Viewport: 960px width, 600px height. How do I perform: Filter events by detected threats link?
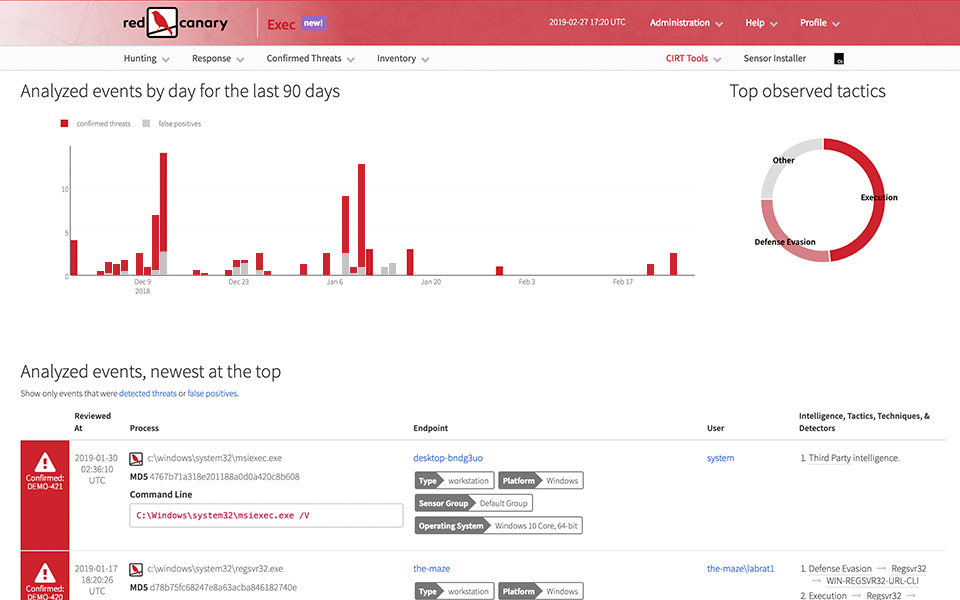click(x=147, y=394)
